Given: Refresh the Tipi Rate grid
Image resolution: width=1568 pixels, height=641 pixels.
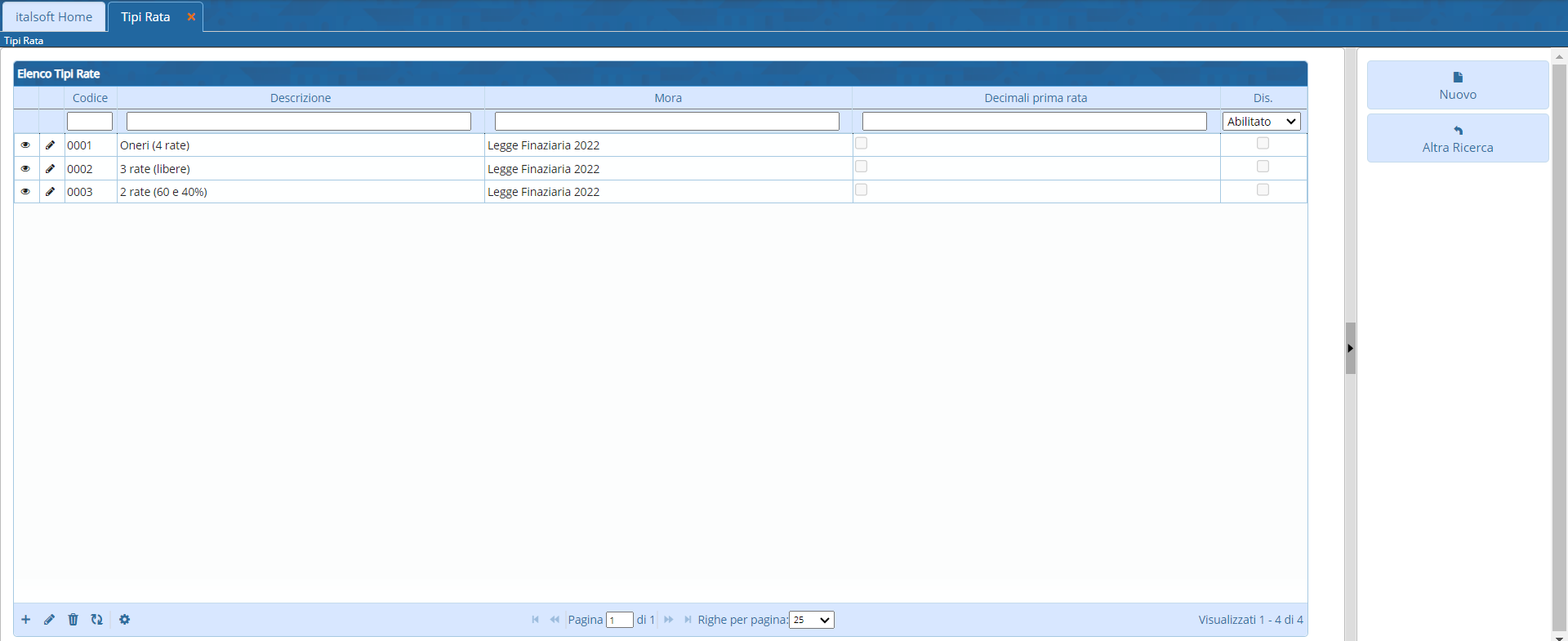Looking at the screenshot, I should coord(97,620).
